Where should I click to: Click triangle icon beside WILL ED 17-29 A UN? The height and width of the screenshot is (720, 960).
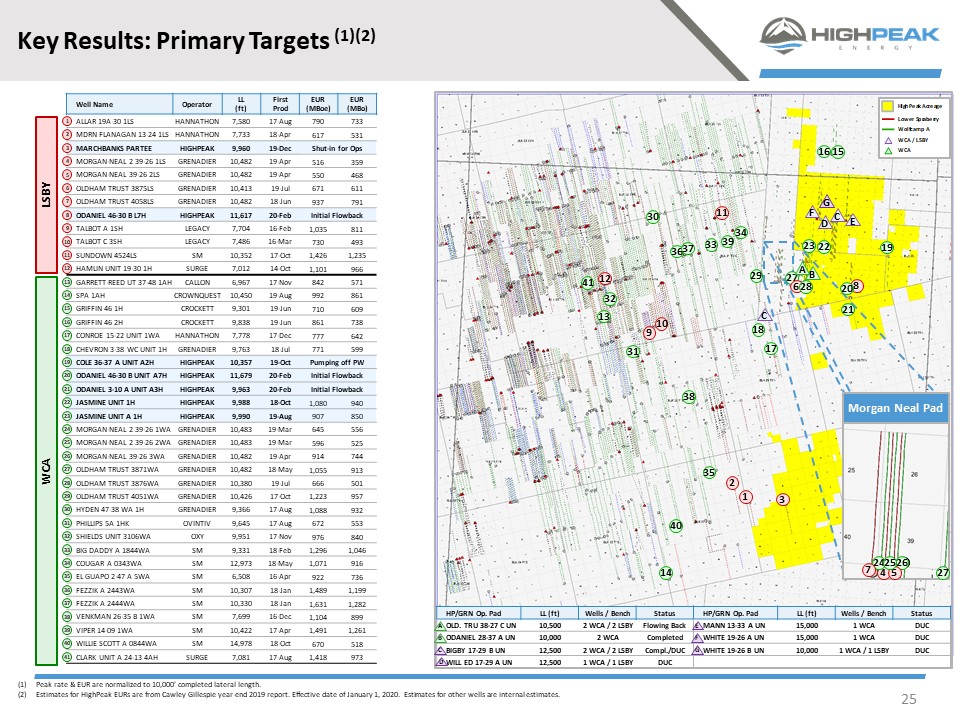[x=440, y=662]
